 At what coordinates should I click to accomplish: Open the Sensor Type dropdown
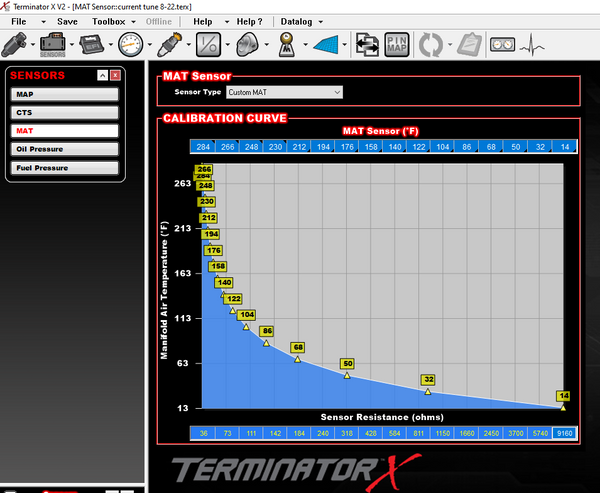(x=277, y=92)
